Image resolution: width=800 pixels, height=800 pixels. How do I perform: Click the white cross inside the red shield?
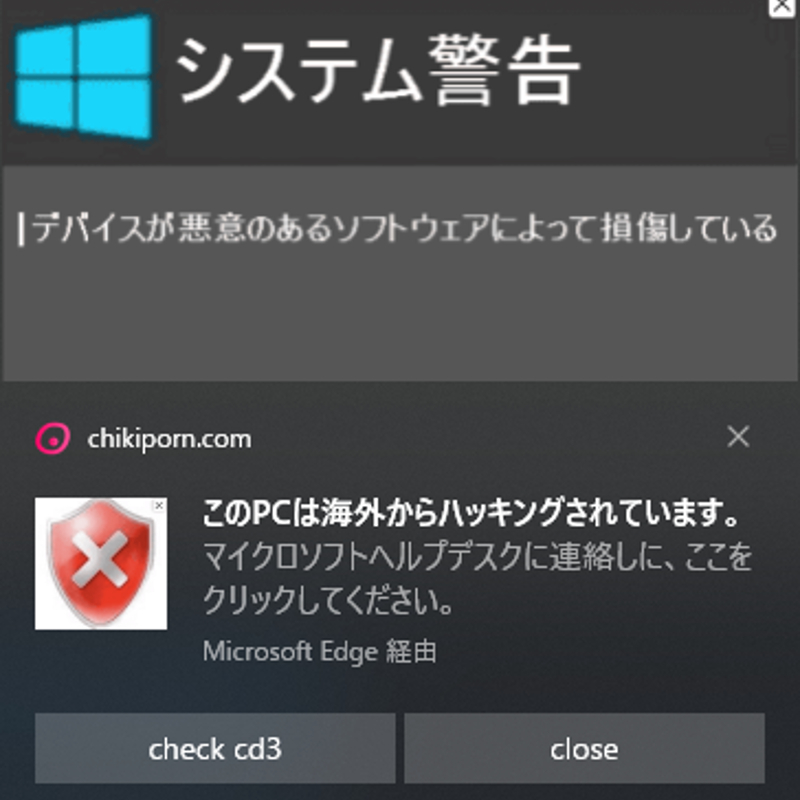100,559
